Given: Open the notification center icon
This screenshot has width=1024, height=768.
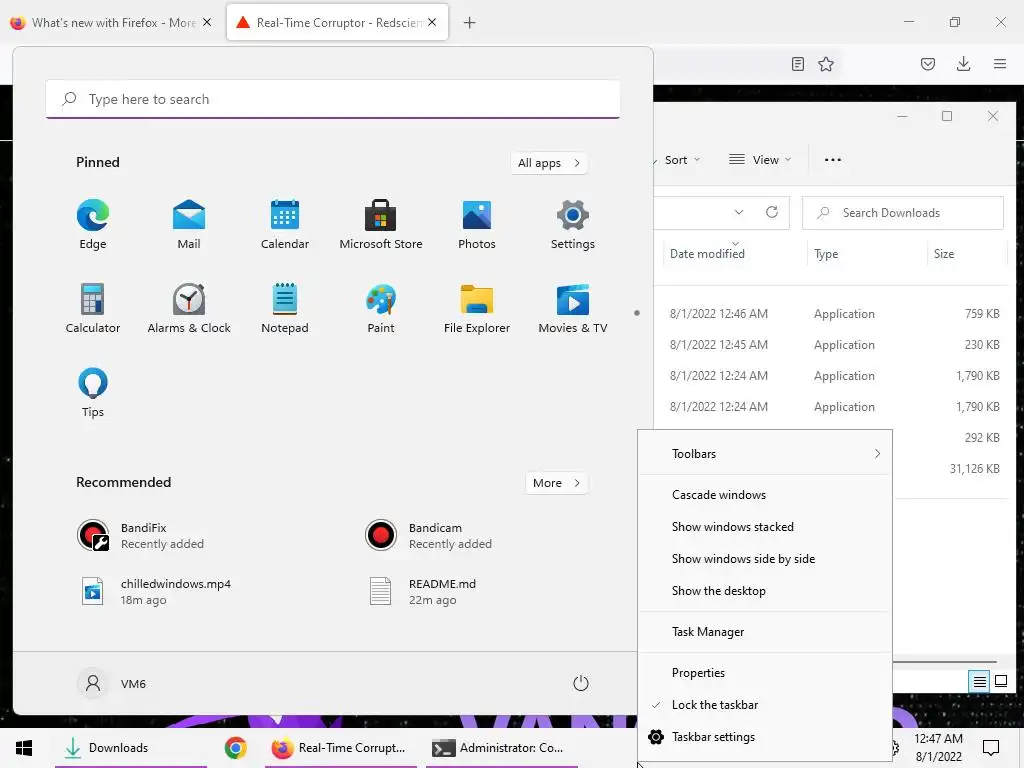Looking at the screenshot, I should click(991, 748).
